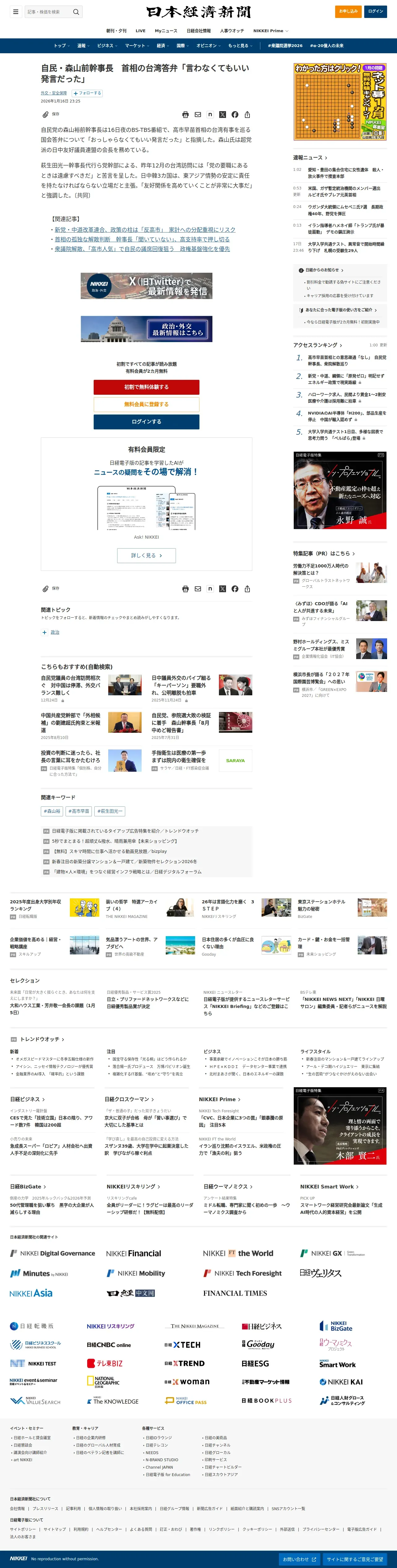This screenshot has width=397, height=1568.
Task: Open 人事ウオッチ in the top menu
Action: [x=232, y=30]
